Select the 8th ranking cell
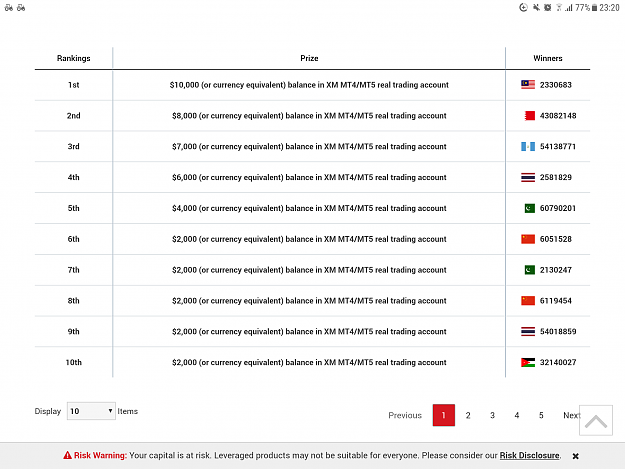Image resolution: width=625 pixels, height=469 pixels. pos(73,300)
